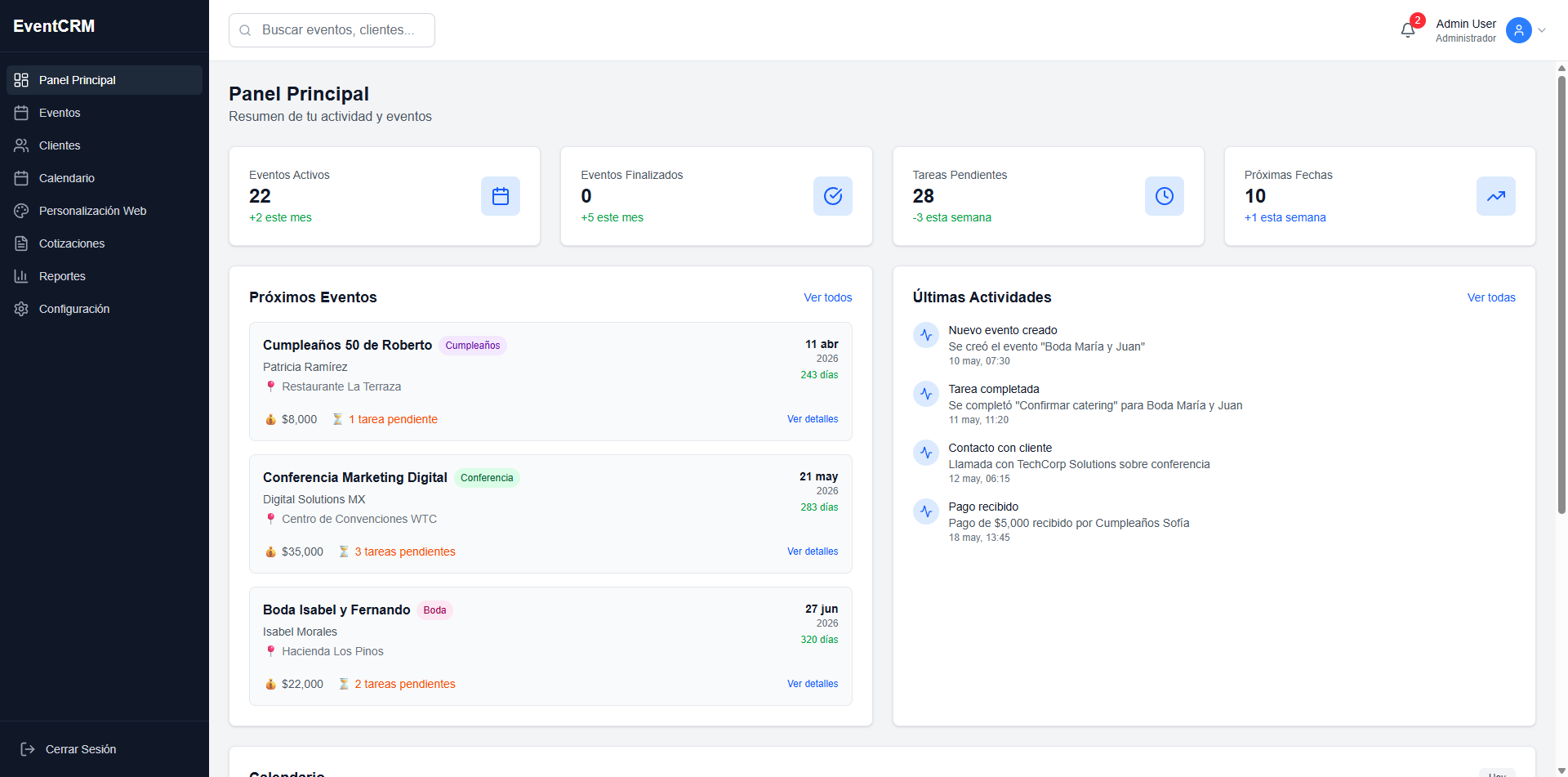This screenshot has height=777, width=1568.
Task: Click Ver todas in Últimas Actividades
Action: (x=1490, y=297)
